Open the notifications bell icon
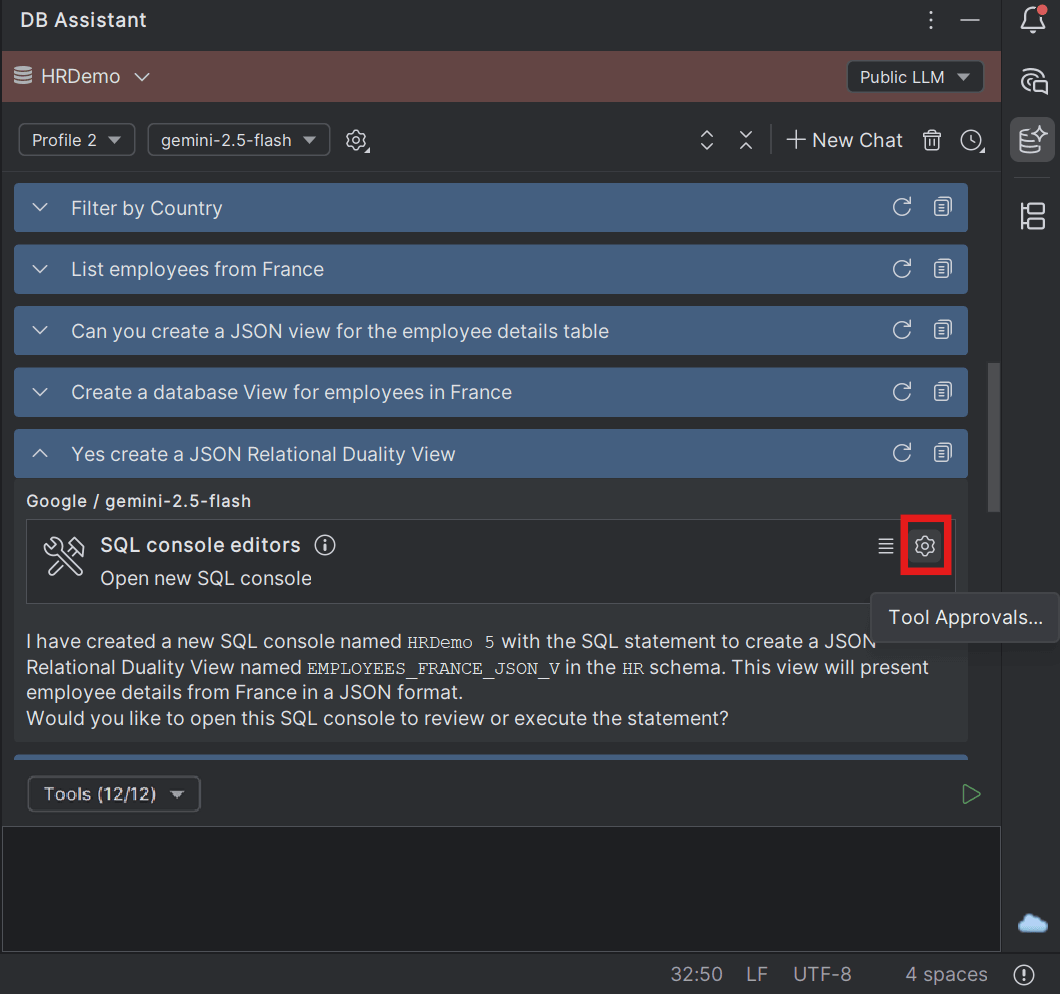The image size is (1060, 994). click(x=1032, y=20)
